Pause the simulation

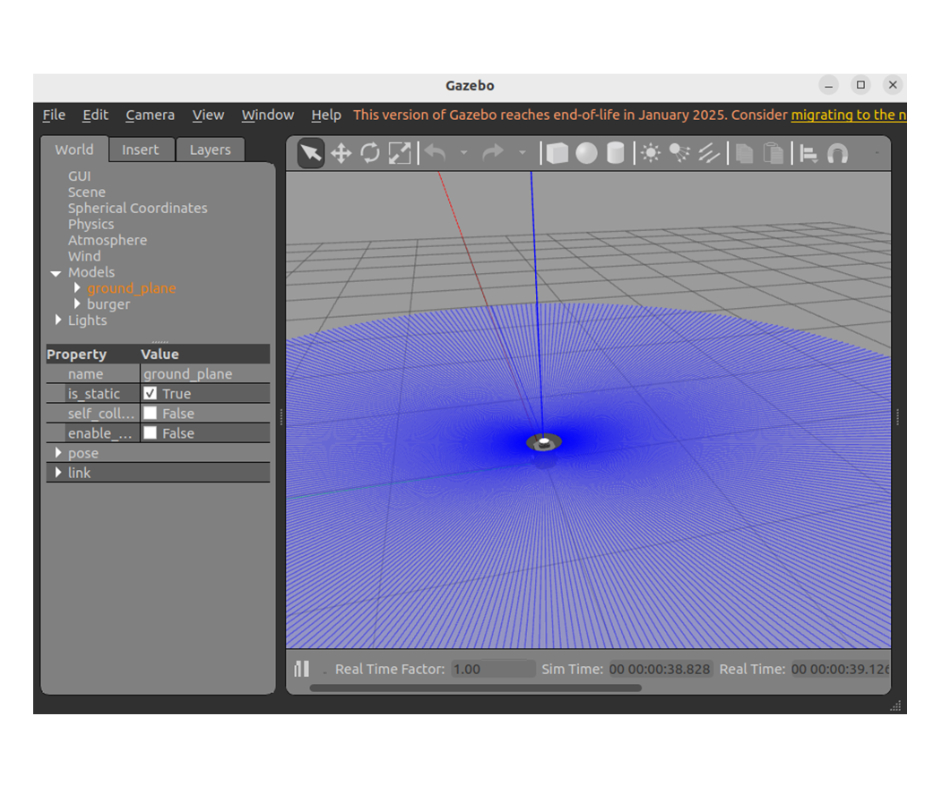(301, 669)
